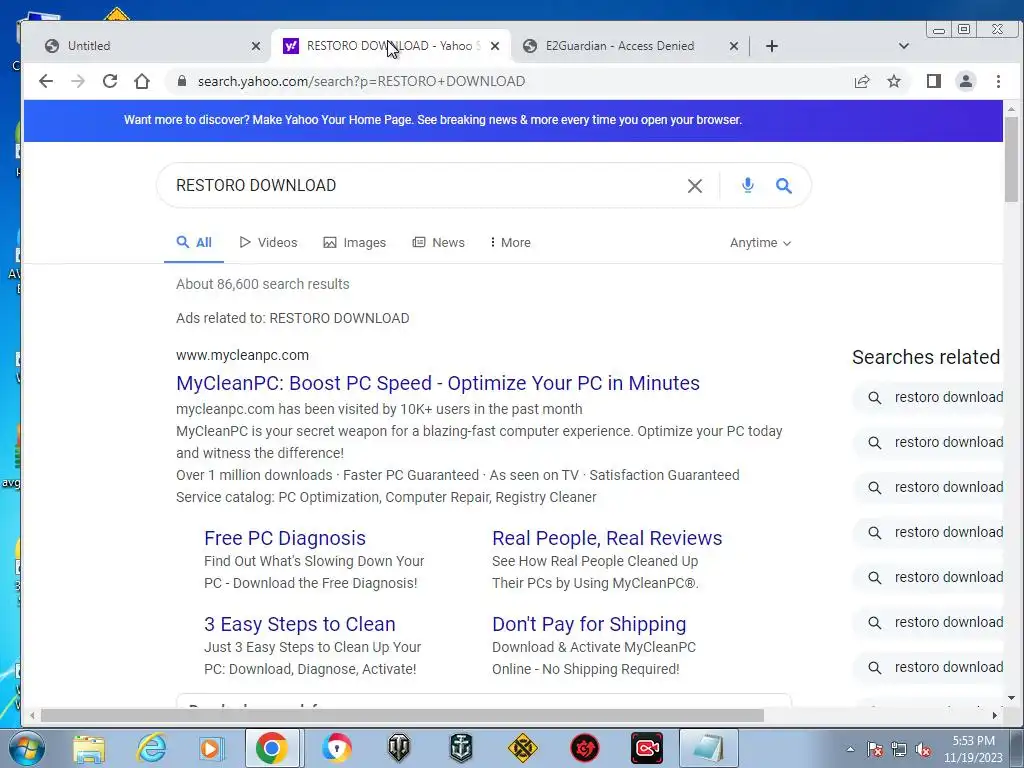Show hidden system tray icons

(850, 749)
